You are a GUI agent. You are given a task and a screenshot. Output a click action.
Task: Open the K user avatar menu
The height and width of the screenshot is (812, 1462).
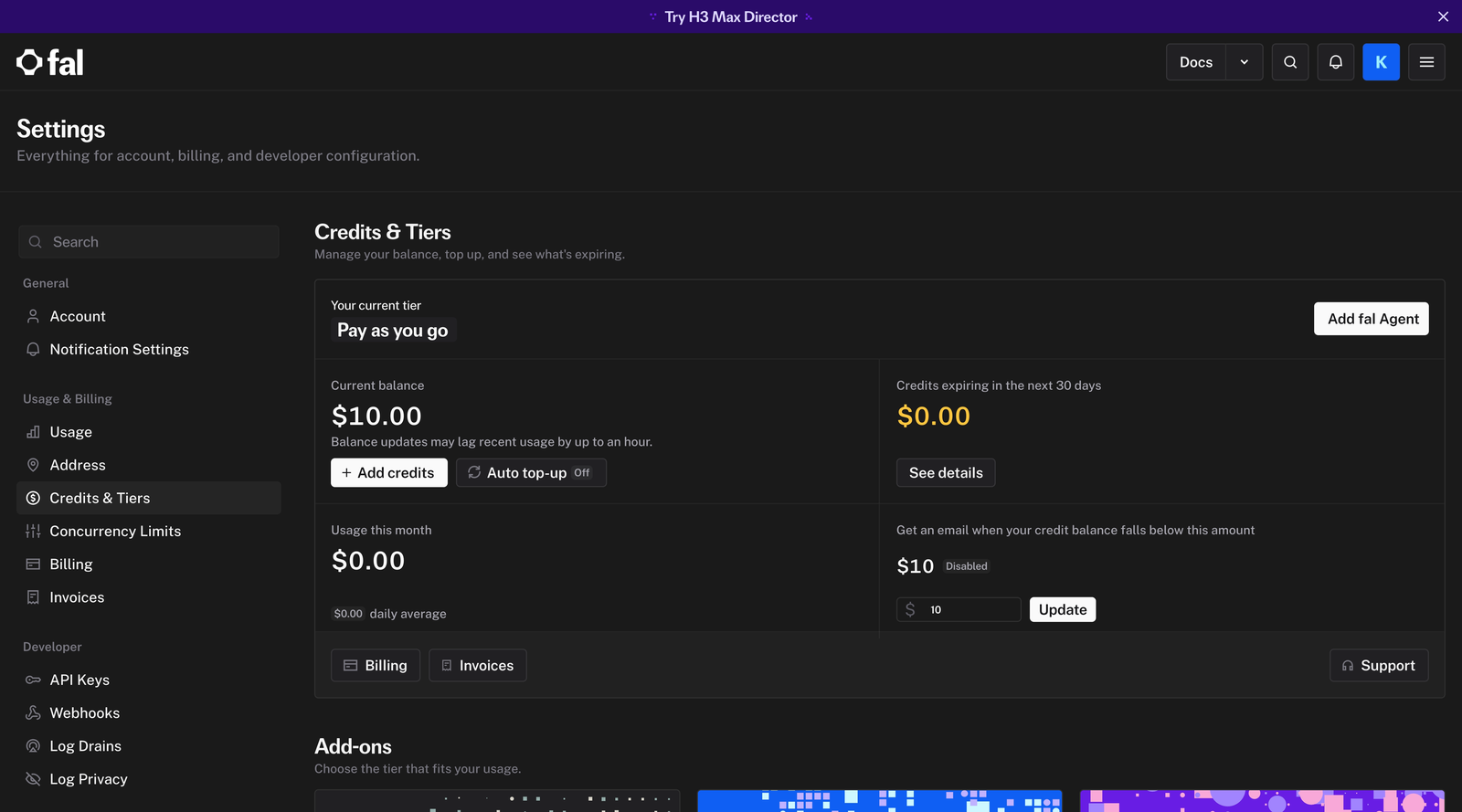tap(1381, 62)
